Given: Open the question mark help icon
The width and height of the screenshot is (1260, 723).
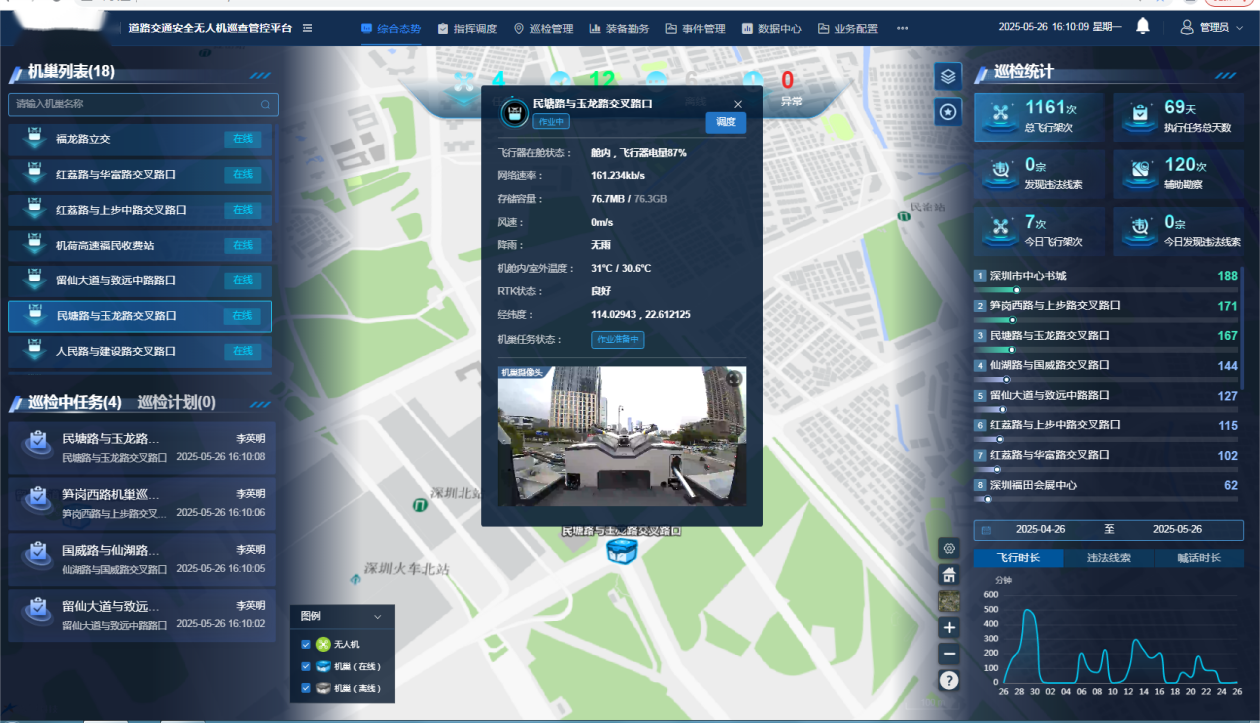Looking at the screenshot, I should click(x=949, y=681).
